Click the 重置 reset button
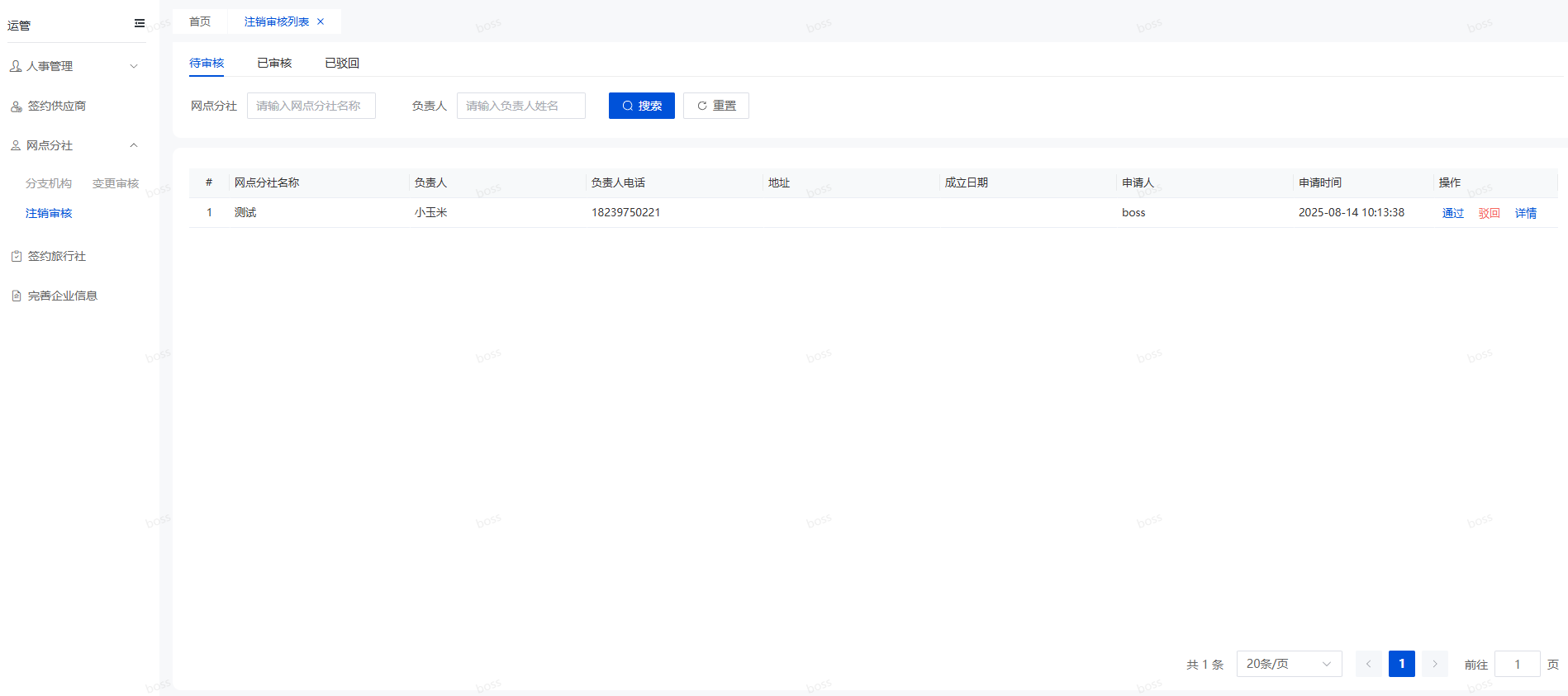The image size is (1568, 696). [716, 106]
